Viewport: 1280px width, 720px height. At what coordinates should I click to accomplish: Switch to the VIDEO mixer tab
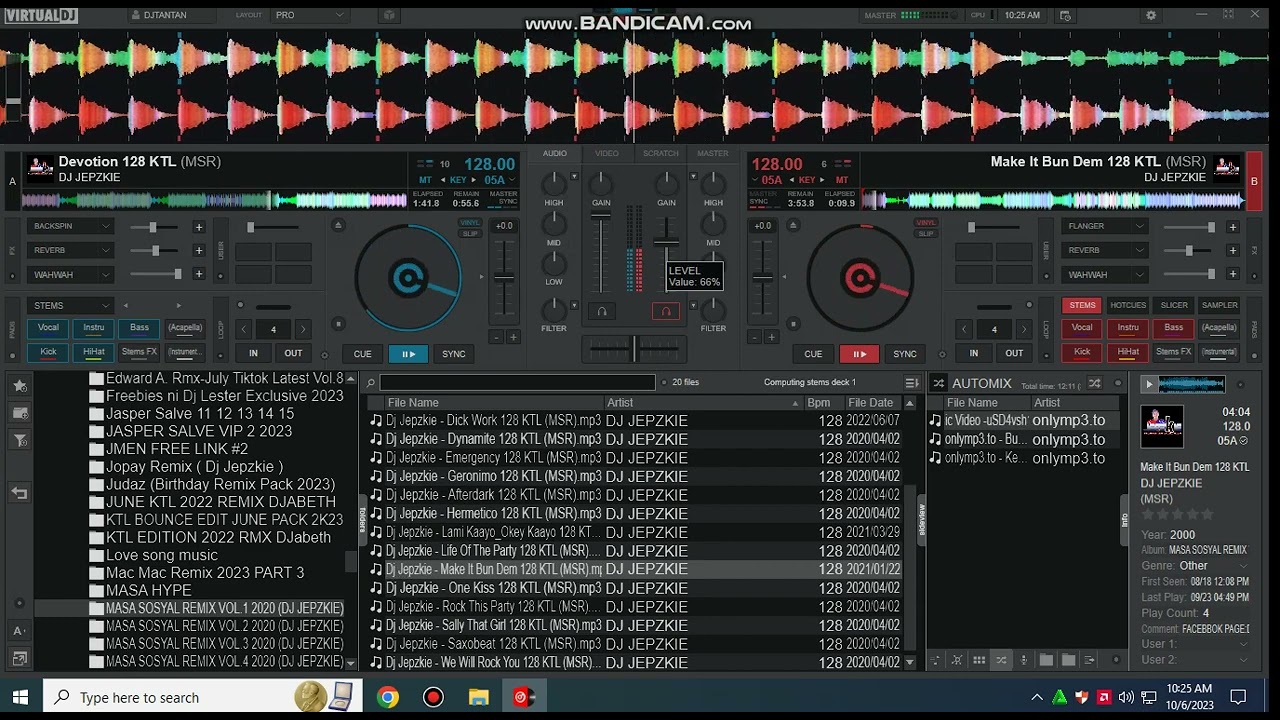(x=607, y=154)
